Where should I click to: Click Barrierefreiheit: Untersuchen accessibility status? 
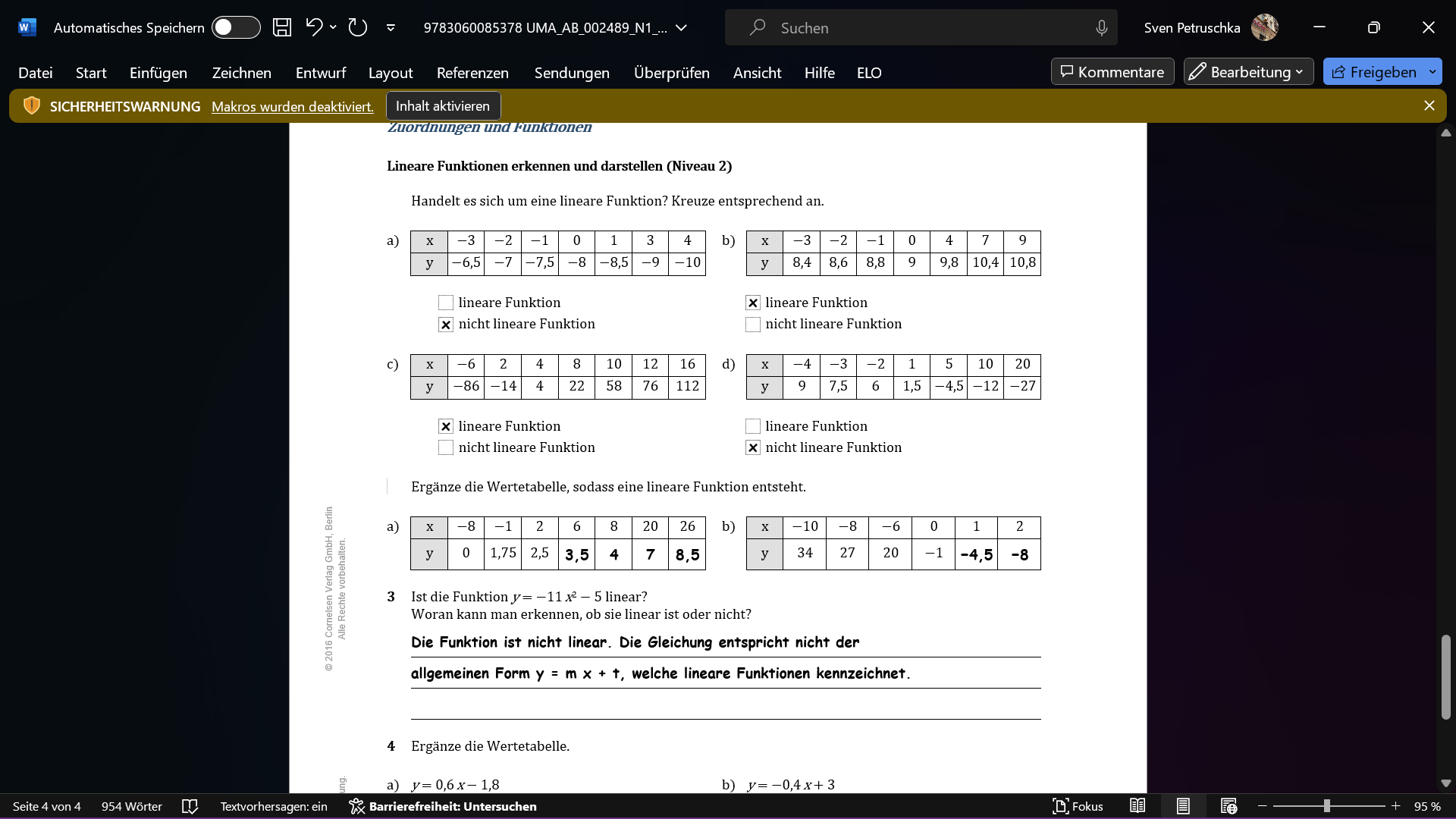443,806
